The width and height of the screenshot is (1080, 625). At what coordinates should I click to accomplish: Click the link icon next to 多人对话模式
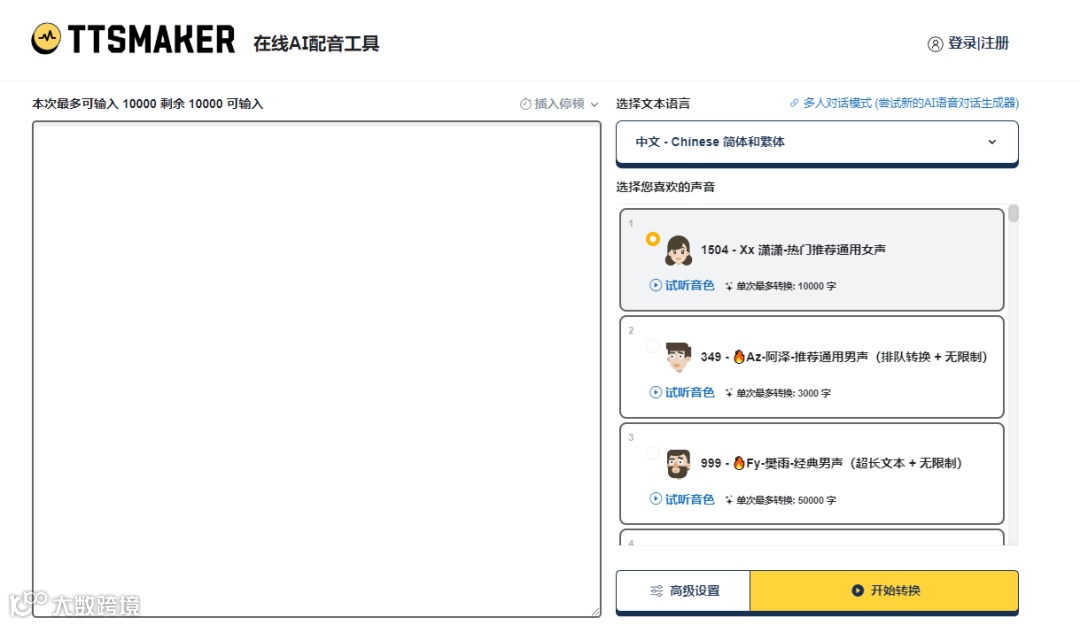(794, 103)
